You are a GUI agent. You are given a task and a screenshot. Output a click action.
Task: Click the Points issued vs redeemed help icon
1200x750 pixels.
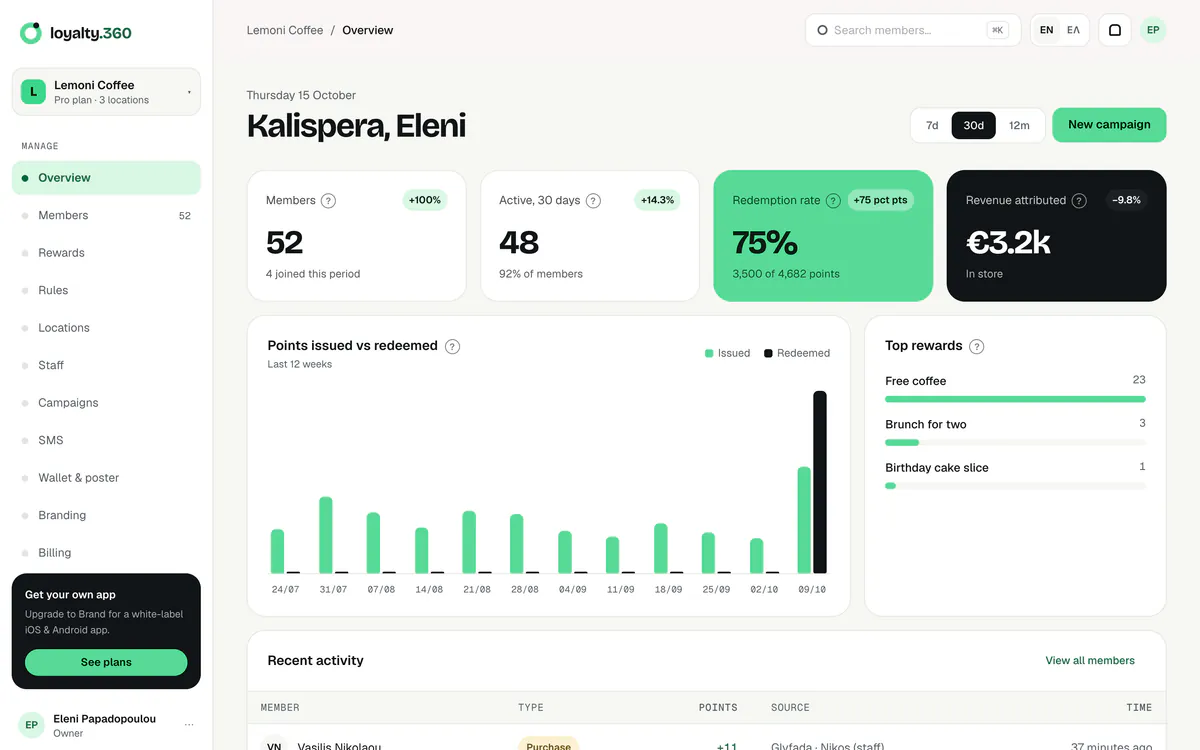click(452, 346)
